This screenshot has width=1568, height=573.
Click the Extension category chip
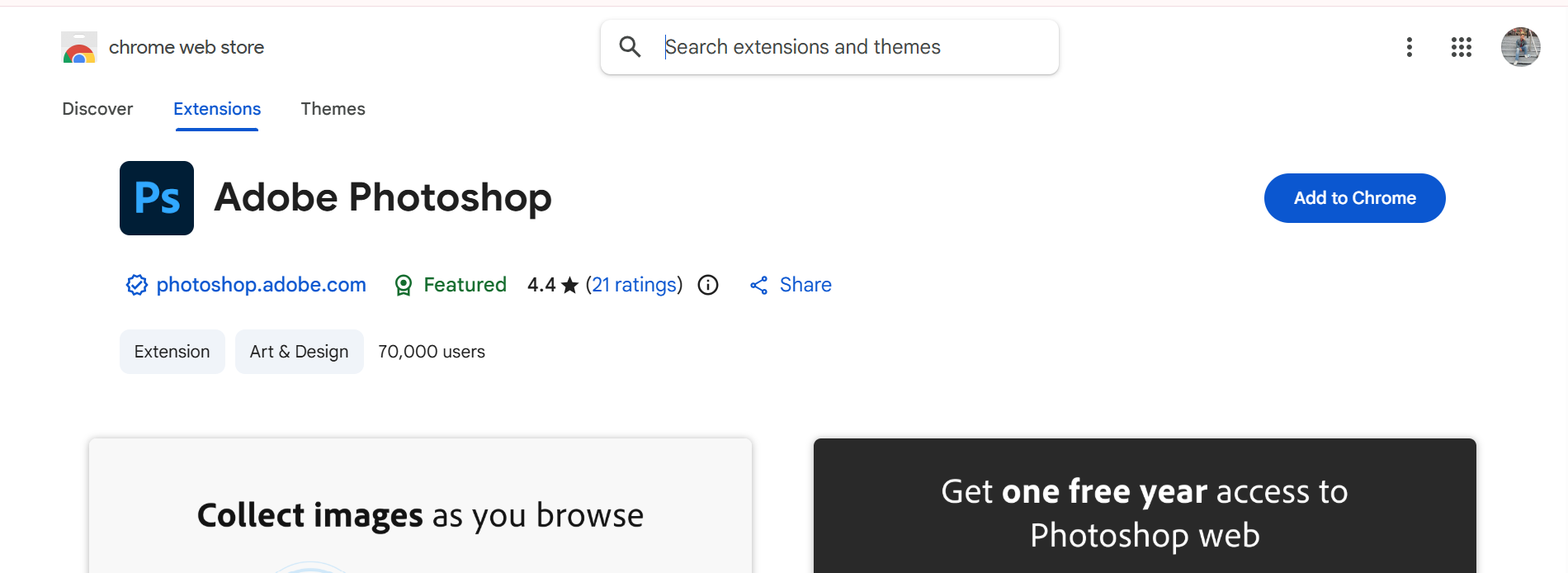(x=172, y=352)
